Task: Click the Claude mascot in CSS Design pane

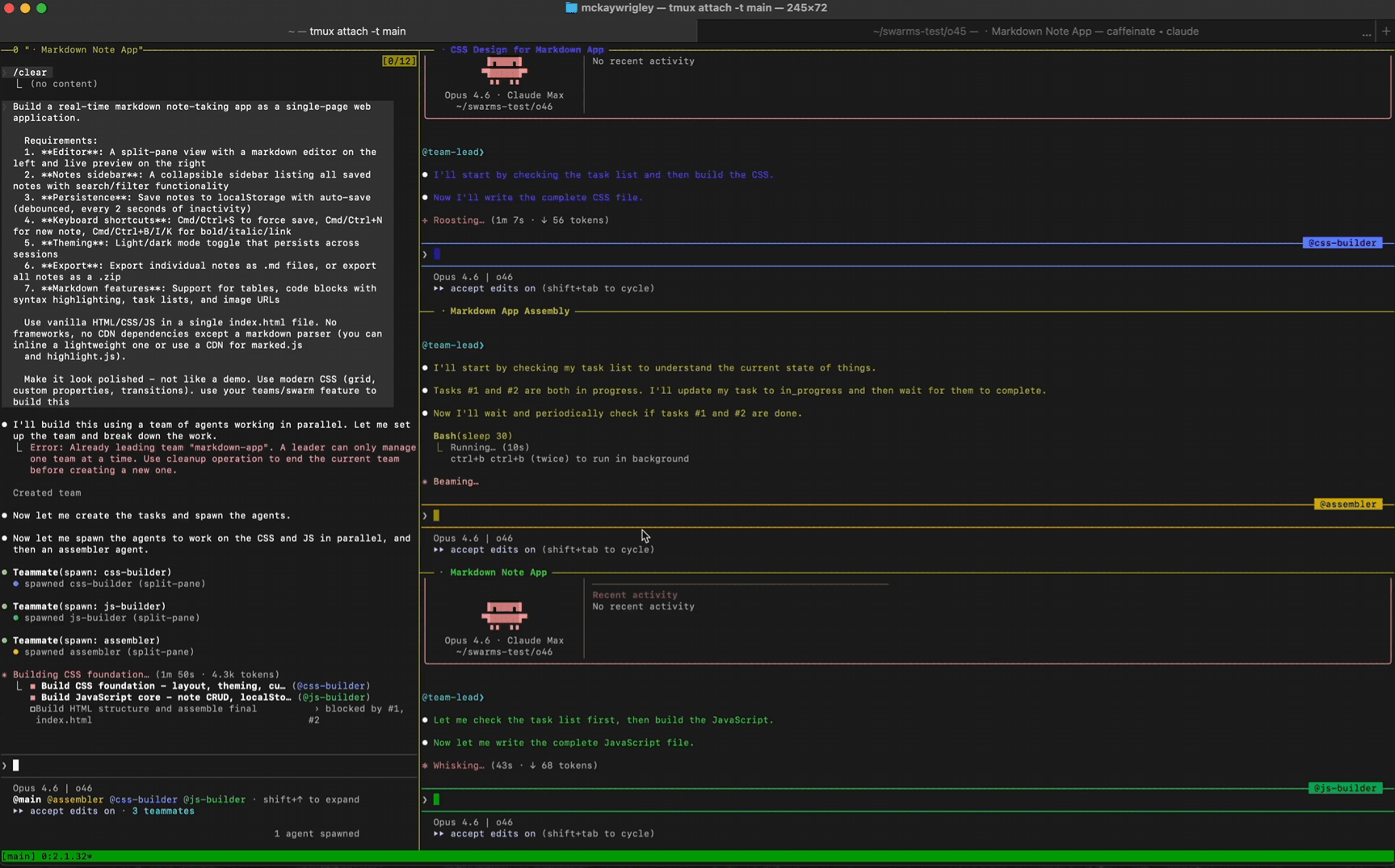Action: coord(504,71)
